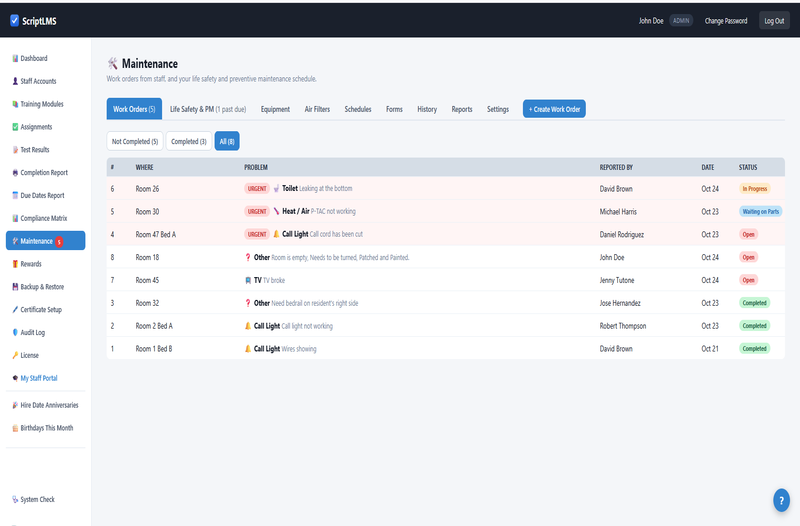800x526 pixels.
Task: Click the Change Password link
Action: (x=726, y=21)
